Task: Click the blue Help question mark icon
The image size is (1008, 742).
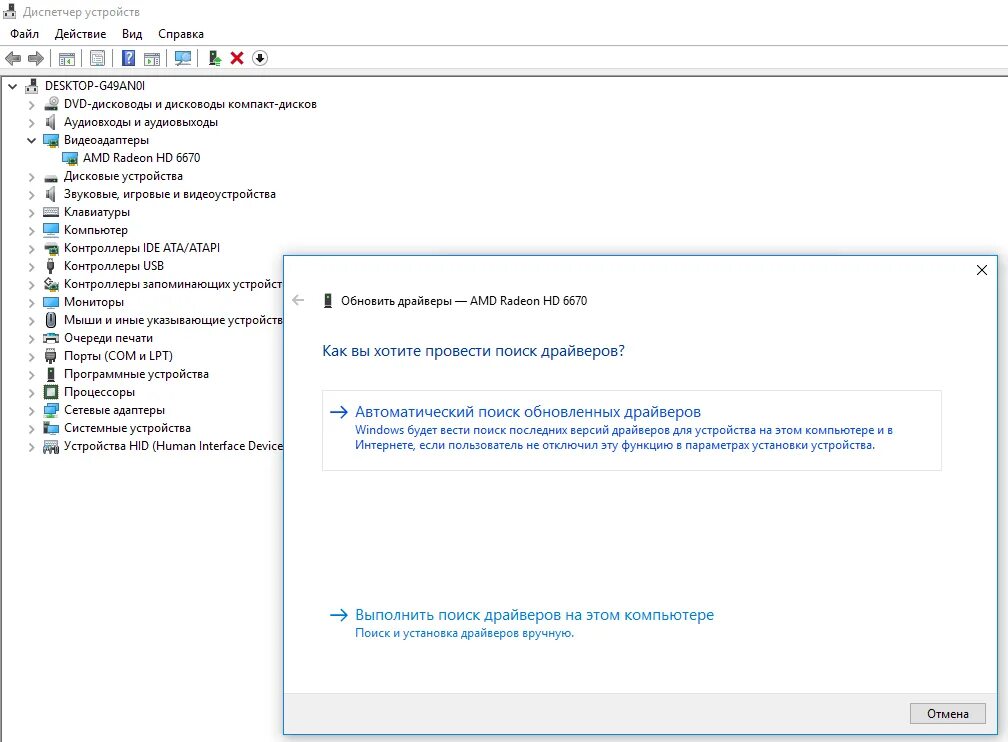Action: tap(129, 59)
